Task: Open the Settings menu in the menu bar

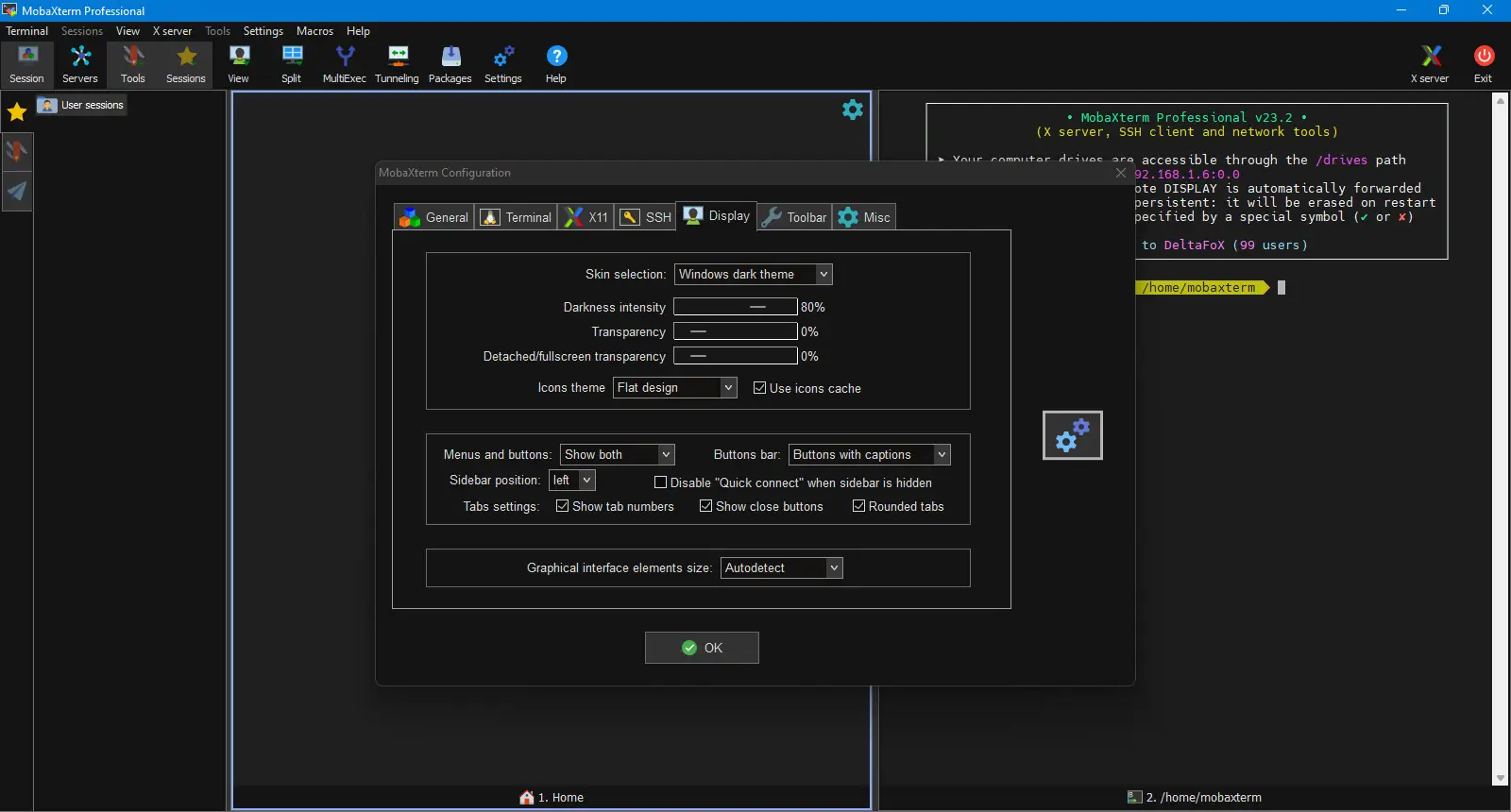Action: pyautogui.click(x=263, y=31)
